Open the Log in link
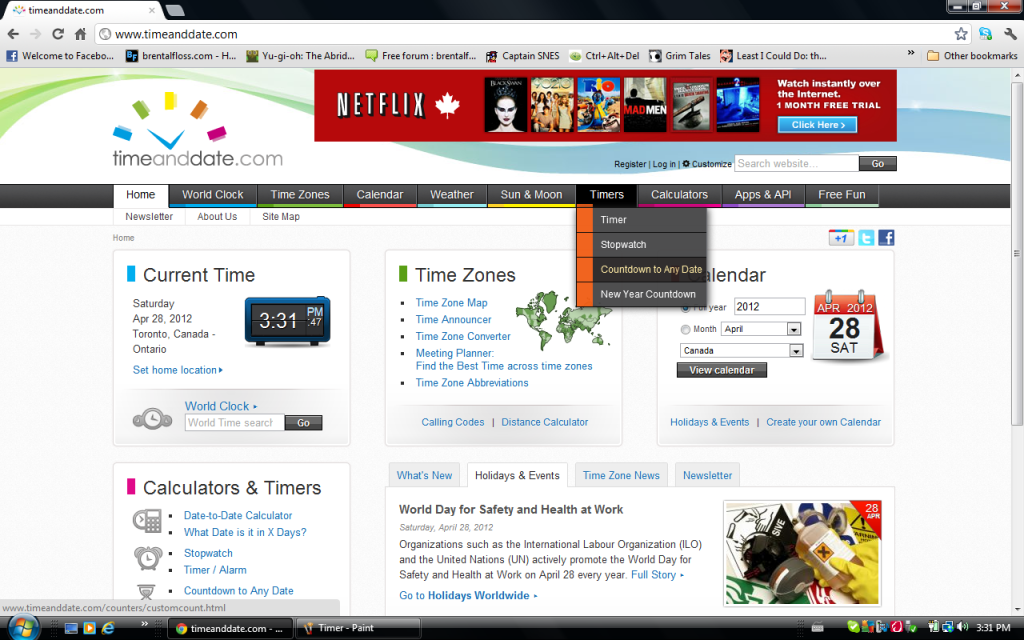The height and width of the screenshot is (640, 1024). tap(664, 165)
